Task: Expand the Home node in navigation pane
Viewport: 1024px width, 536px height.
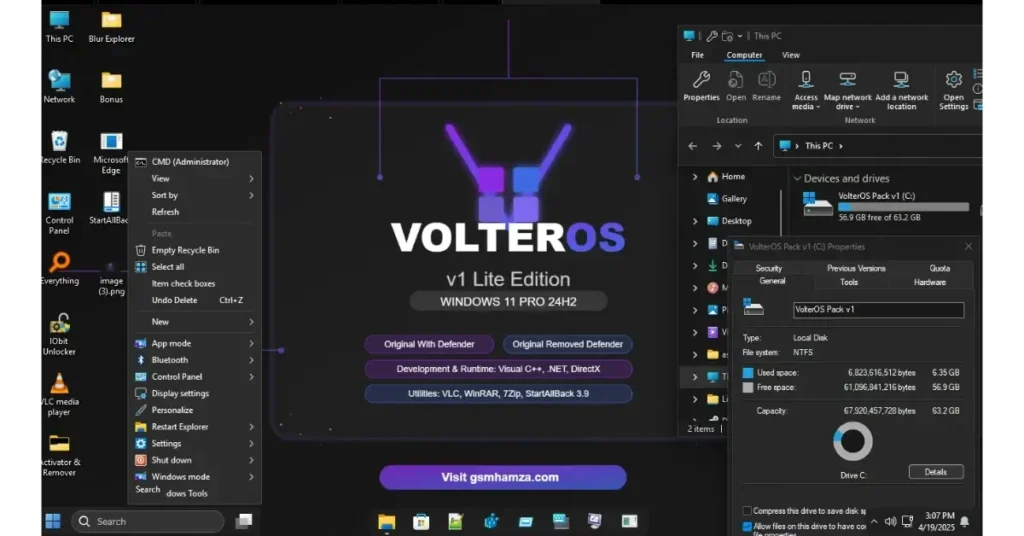Action: 695,177
